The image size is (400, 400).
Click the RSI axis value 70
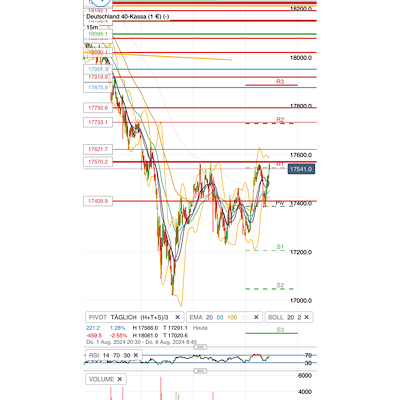(308, 355)
